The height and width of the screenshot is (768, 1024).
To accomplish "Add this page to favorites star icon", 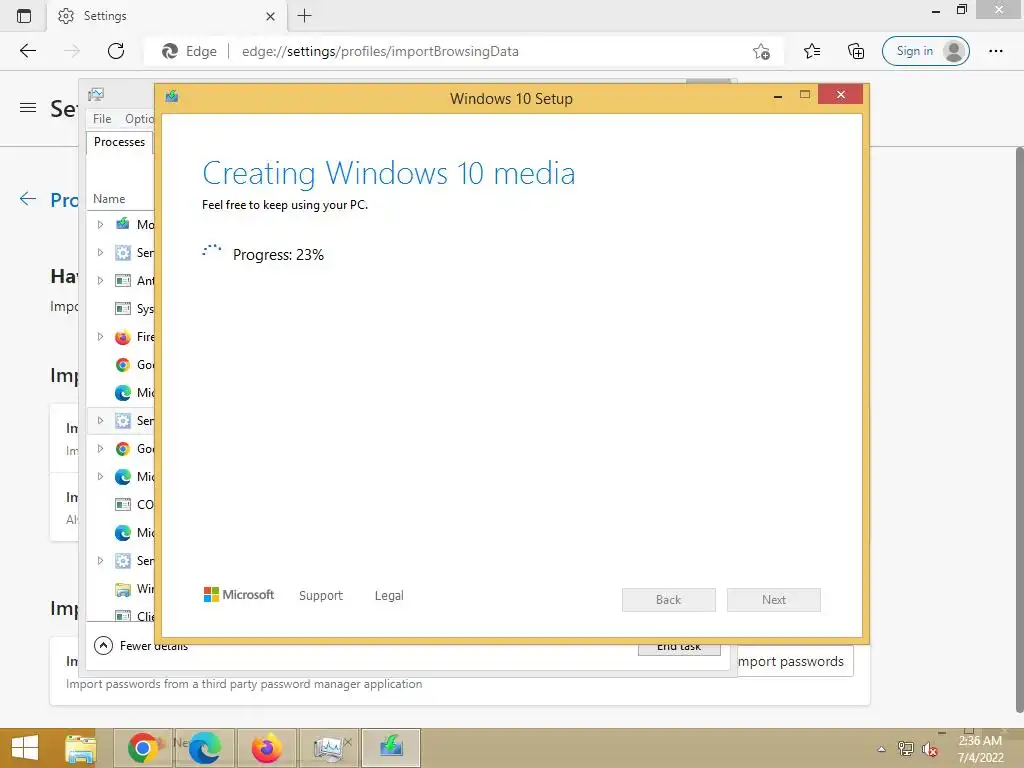I will [x=761, y=51].
